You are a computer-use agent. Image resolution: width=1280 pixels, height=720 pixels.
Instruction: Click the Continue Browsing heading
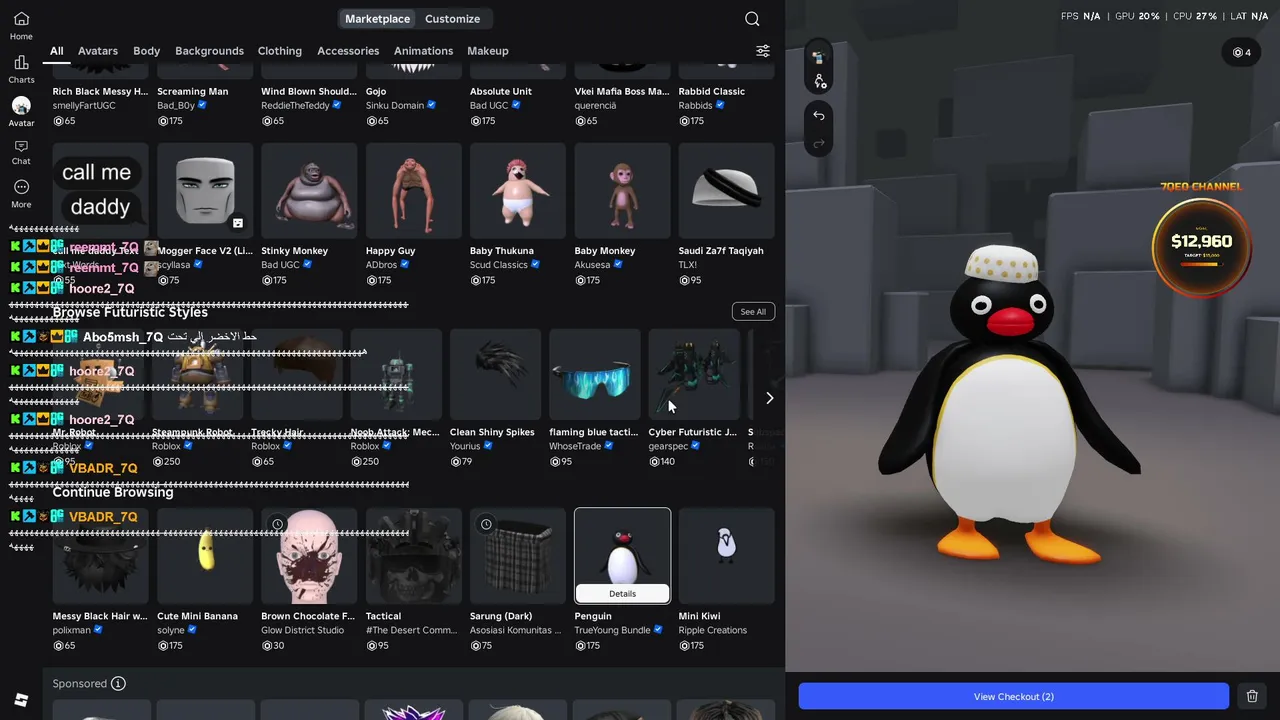coord(113,492)
